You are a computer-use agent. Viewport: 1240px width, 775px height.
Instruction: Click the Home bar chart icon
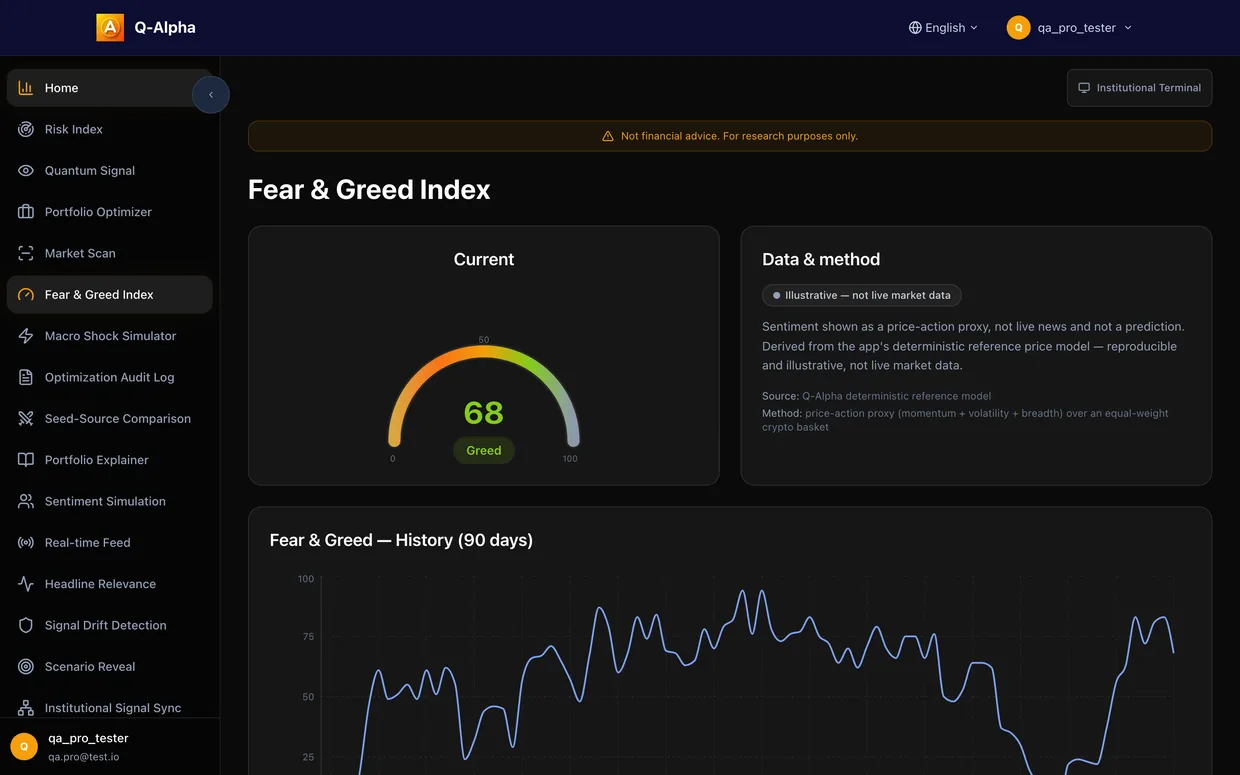click(x=26, y=88)
